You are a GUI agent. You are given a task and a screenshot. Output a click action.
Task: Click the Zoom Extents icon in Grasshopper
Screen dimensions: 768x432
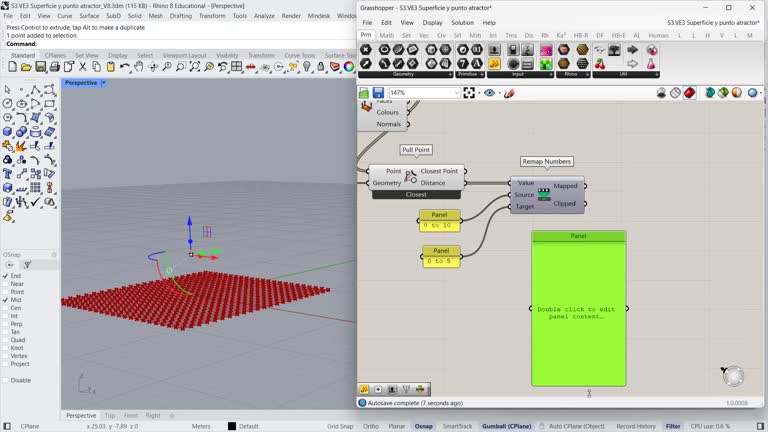coord(469,93)
